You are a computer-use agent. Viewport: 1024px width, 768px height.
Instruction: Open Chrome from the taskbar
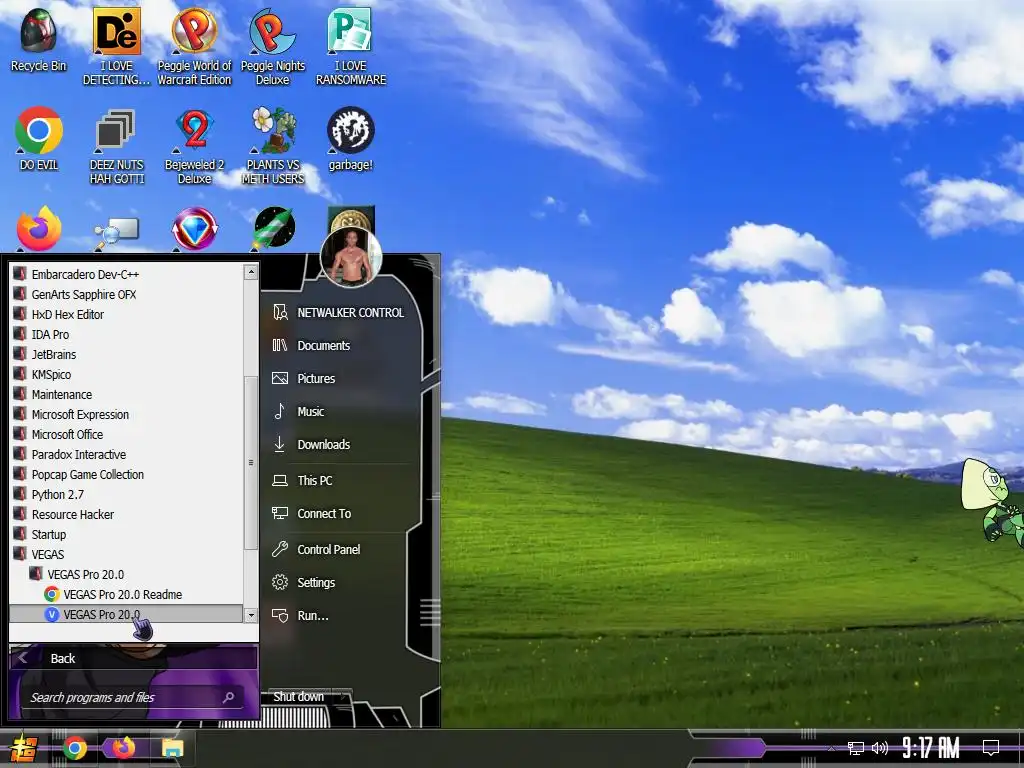(x=74, y=748)
